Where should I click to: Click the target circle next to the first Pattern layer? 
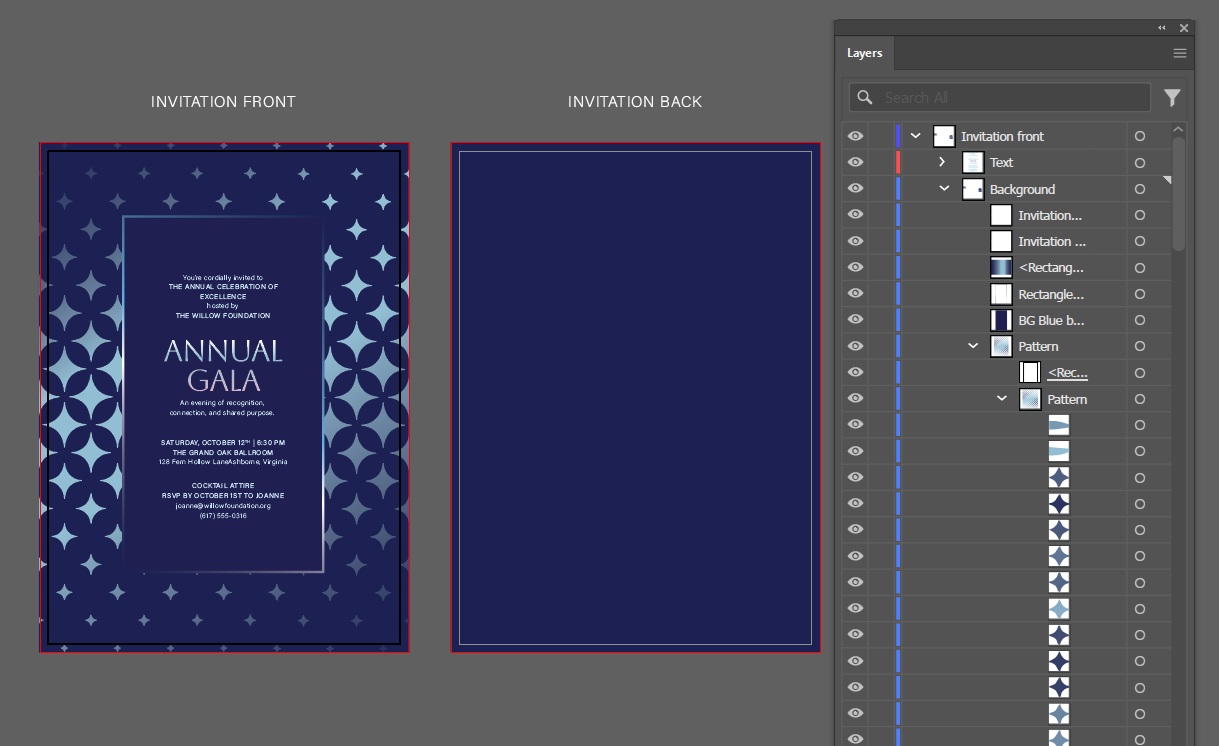(1139, 345)
